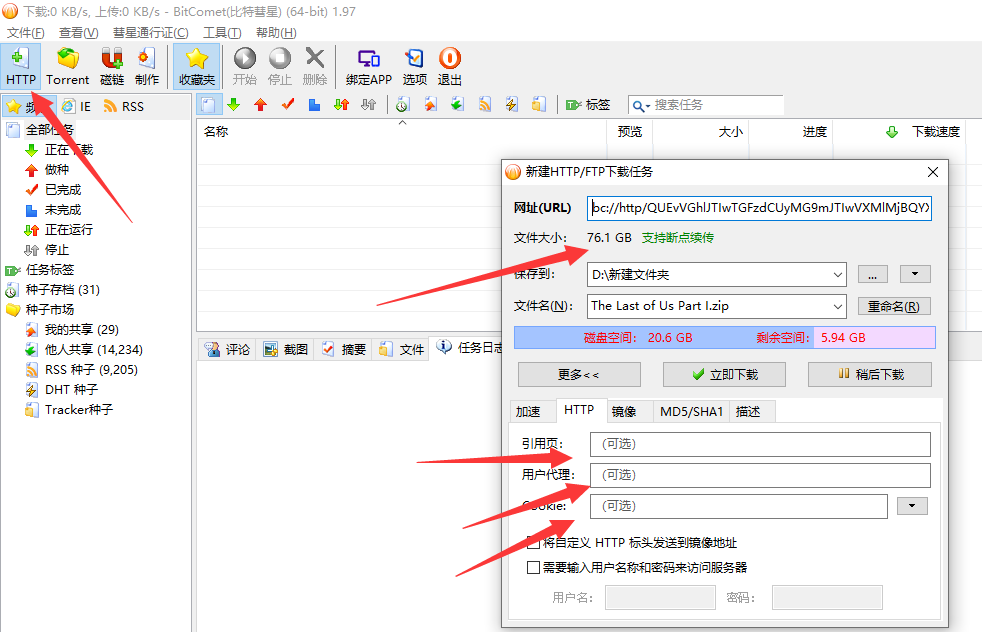
Task: Open the options (选项) toolbar icon
Action: click(x=415, y=66)
